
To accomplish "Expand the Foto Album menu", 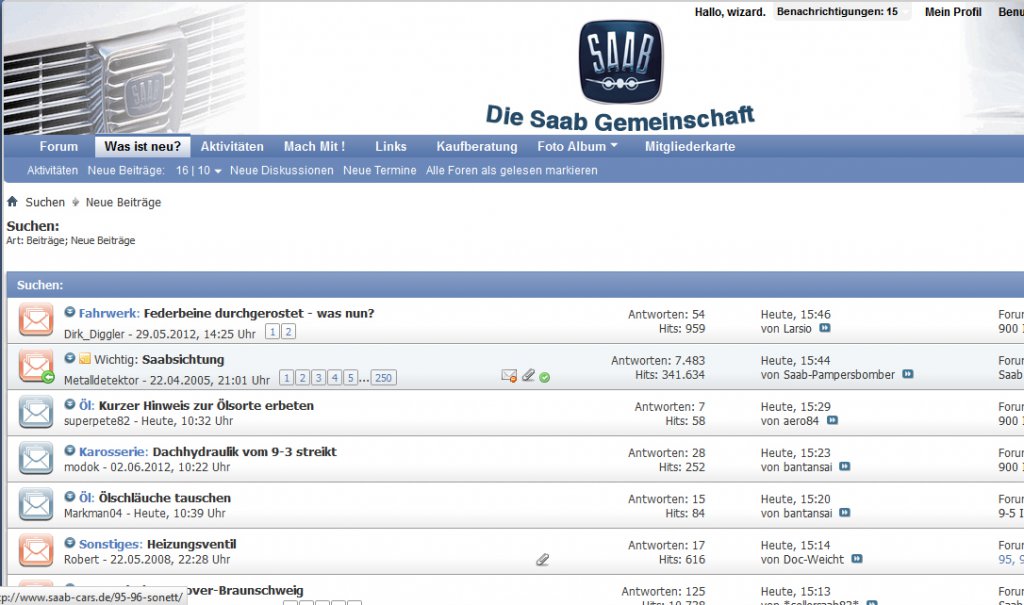I will tap(577, 146).
